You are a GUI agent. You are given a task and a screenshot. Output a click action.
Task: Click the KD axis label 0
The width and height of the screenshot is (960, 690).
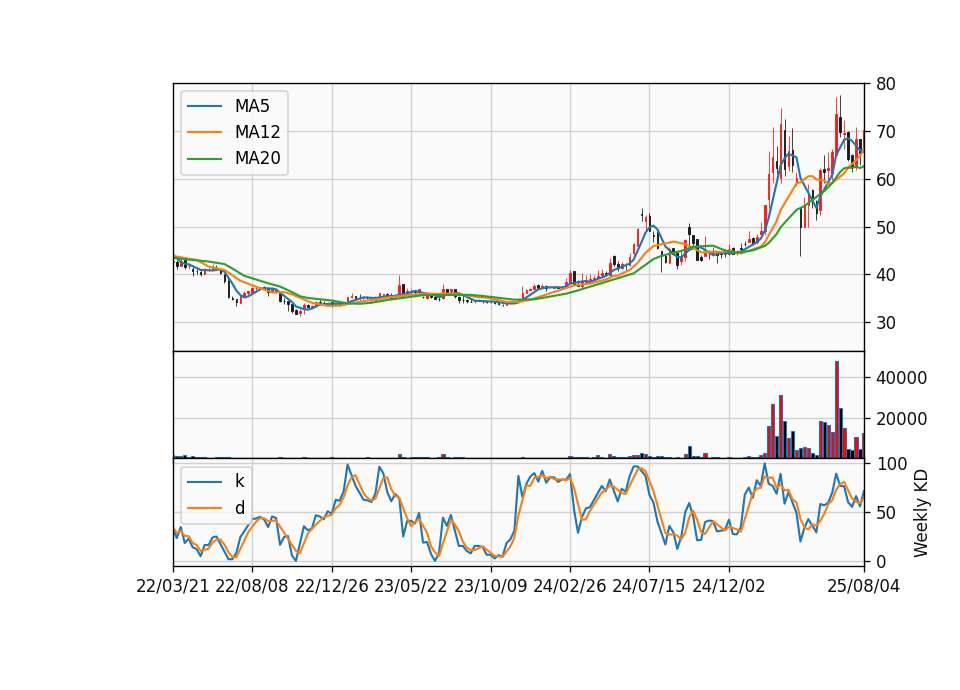click(x=880, y=561)
